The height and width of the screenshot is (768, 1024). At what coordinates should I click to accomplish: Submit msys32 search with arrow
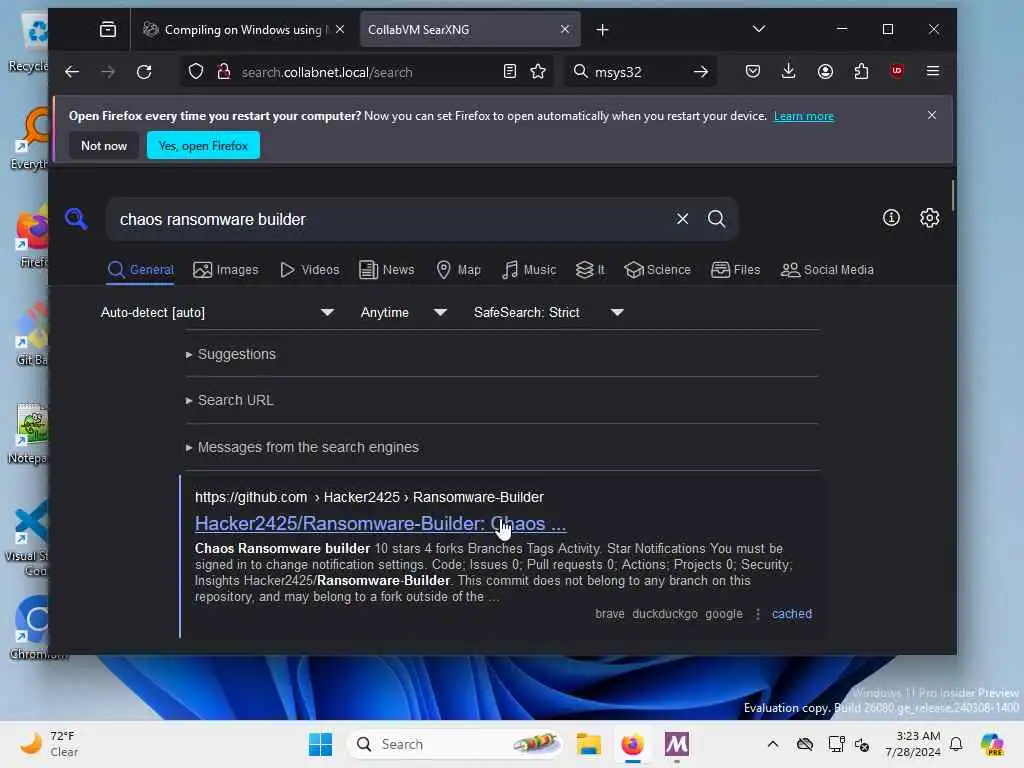[x=701, y=72]
